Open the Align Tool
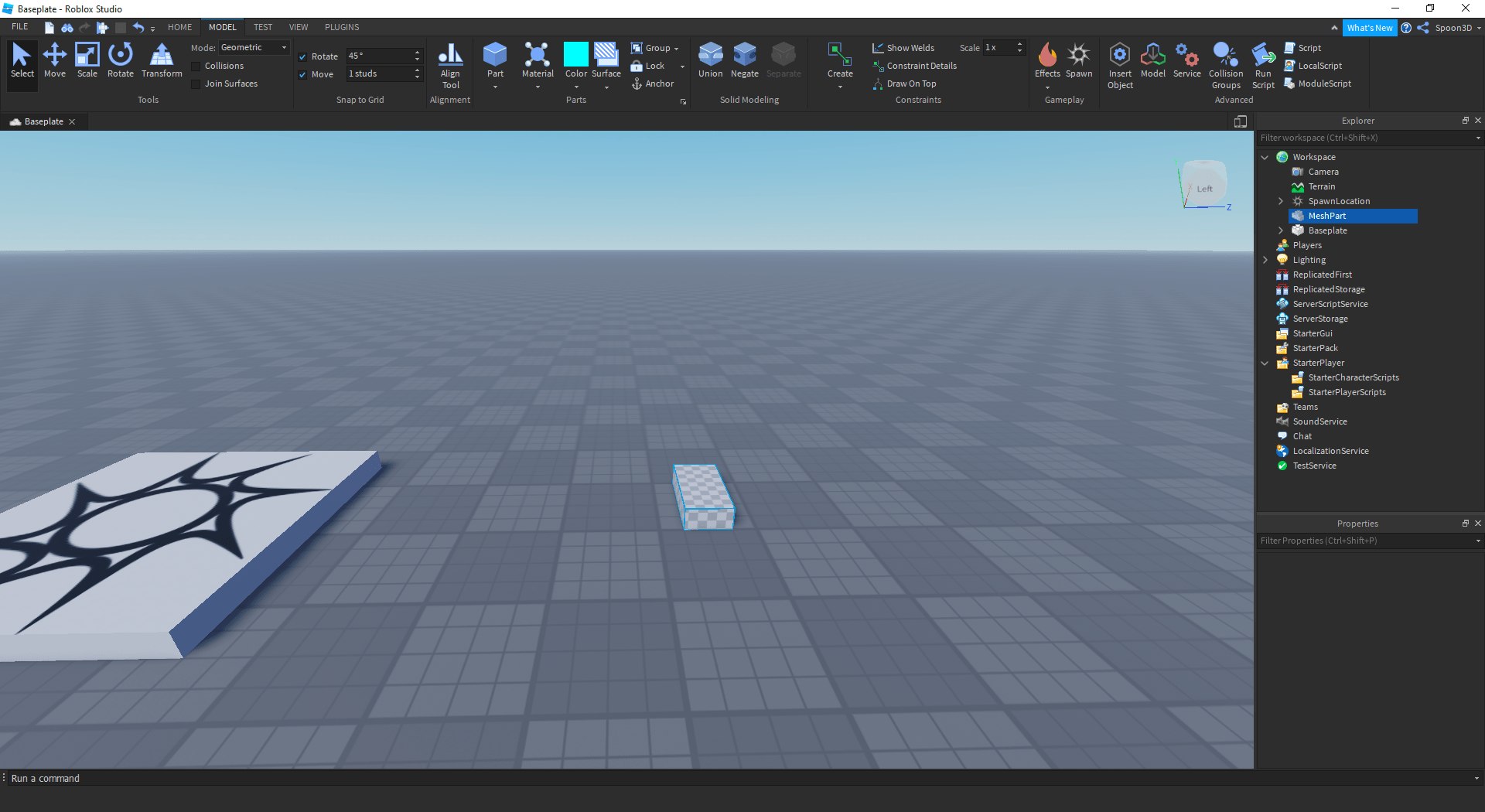The image size is (1485, 812). [449, 66]
